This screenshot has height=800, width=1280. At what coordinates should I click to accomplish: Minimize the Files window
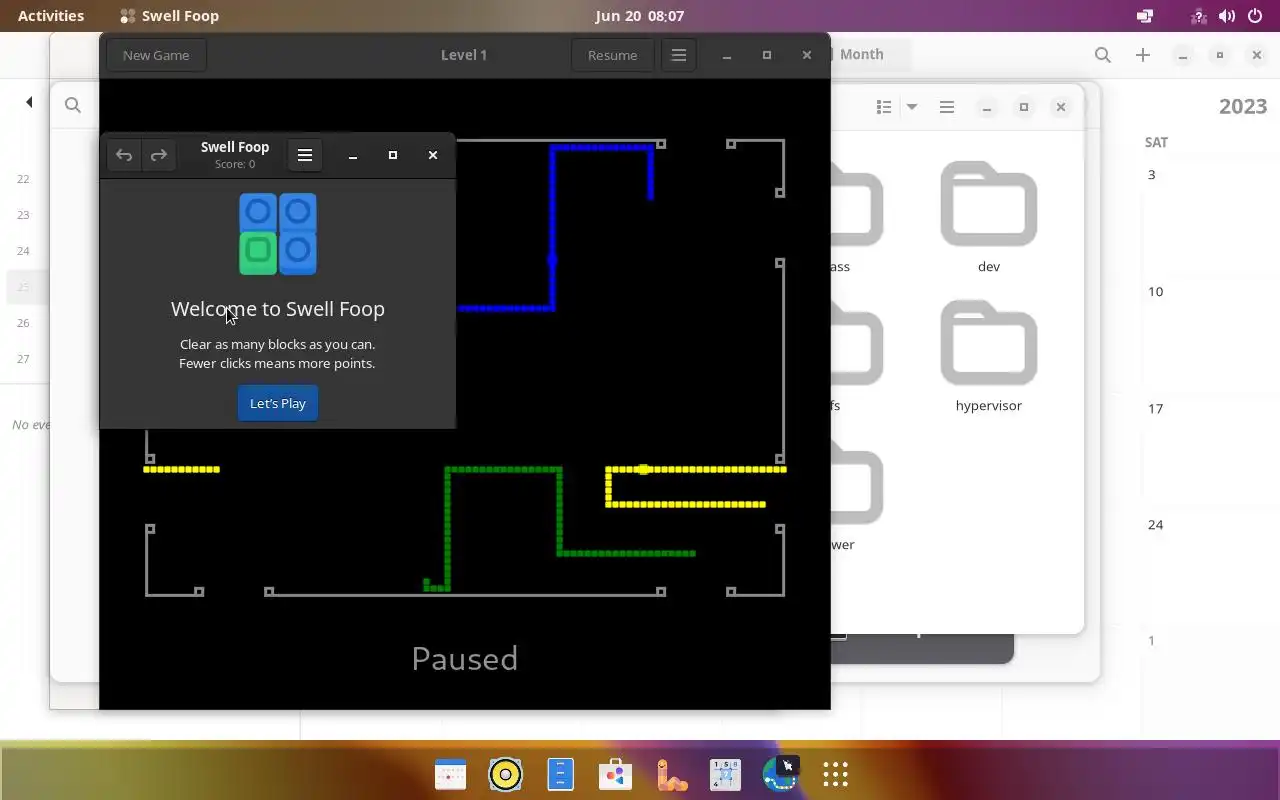[987, 107]
